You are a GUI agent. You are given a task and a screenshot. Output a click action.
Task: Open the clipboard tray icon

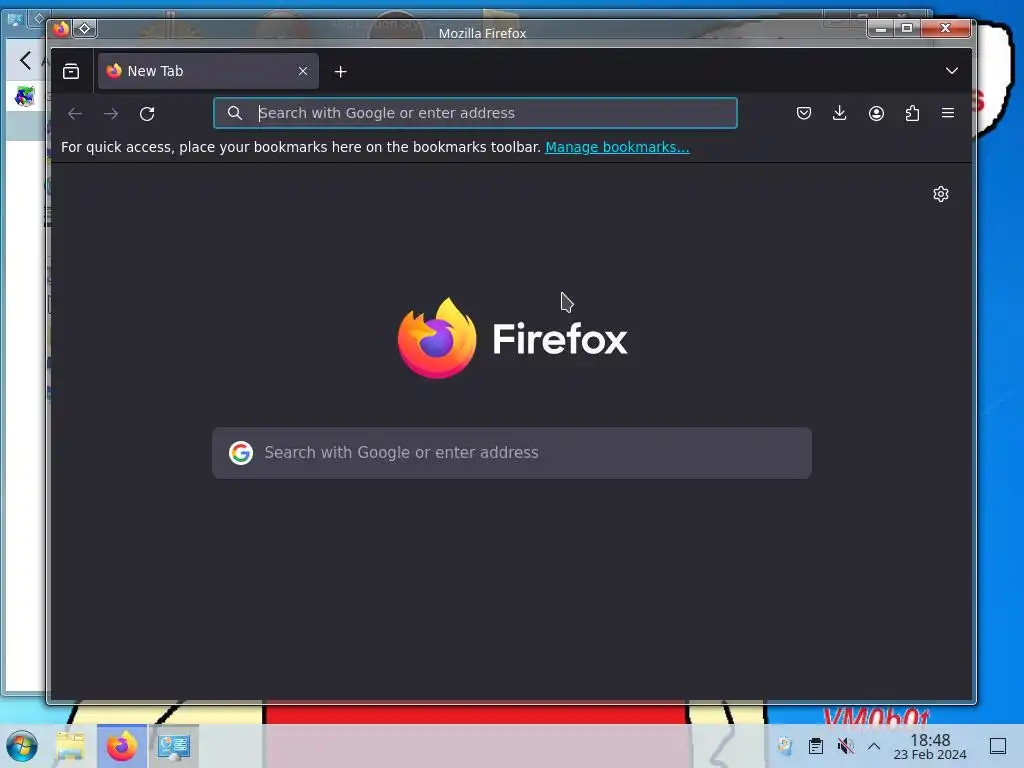(816, 746)
